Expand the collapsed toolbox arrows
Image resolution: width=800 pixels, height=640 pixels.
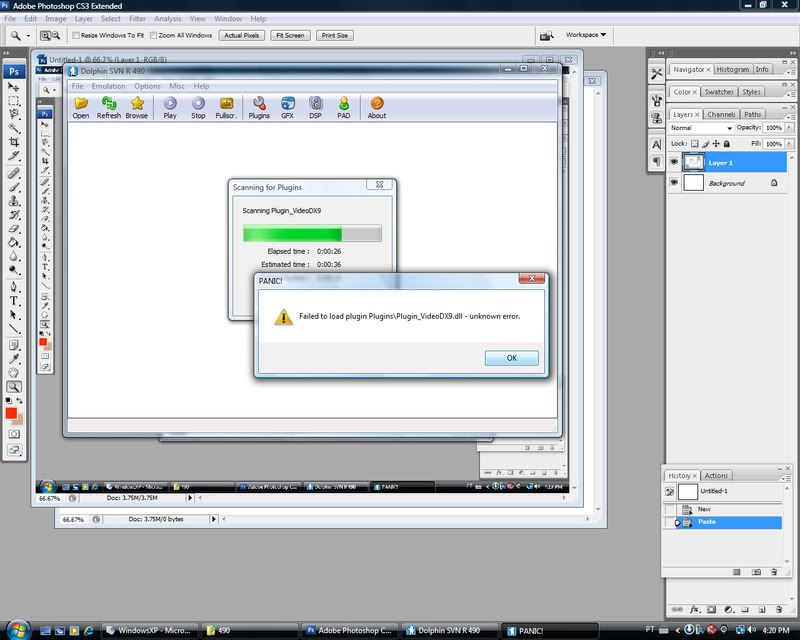click(x=6, y=53)
